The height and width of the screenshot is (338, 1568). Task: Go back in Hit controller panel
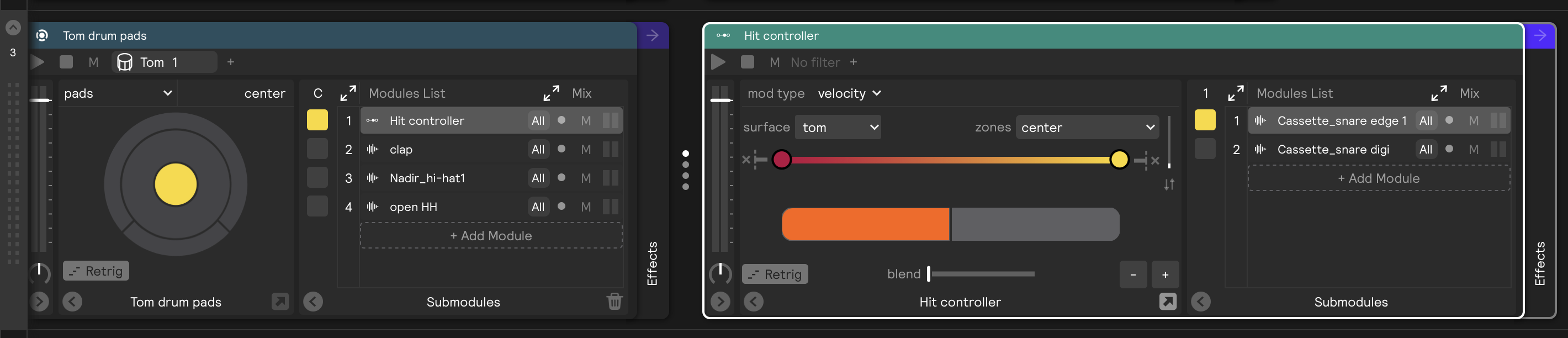click(x=754, y=302)
